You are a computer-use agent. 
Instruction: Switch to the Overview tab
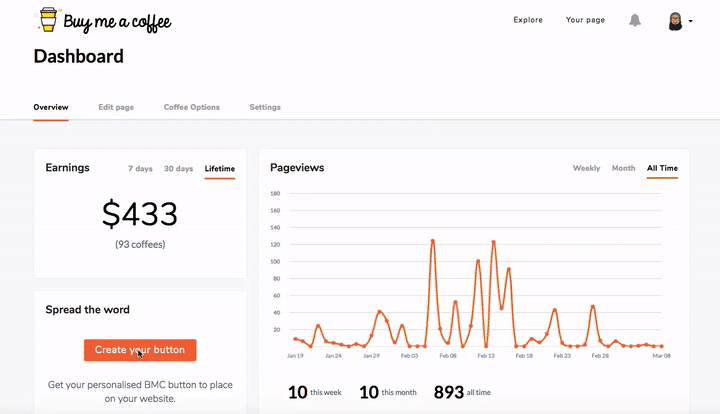pos(50,107)
